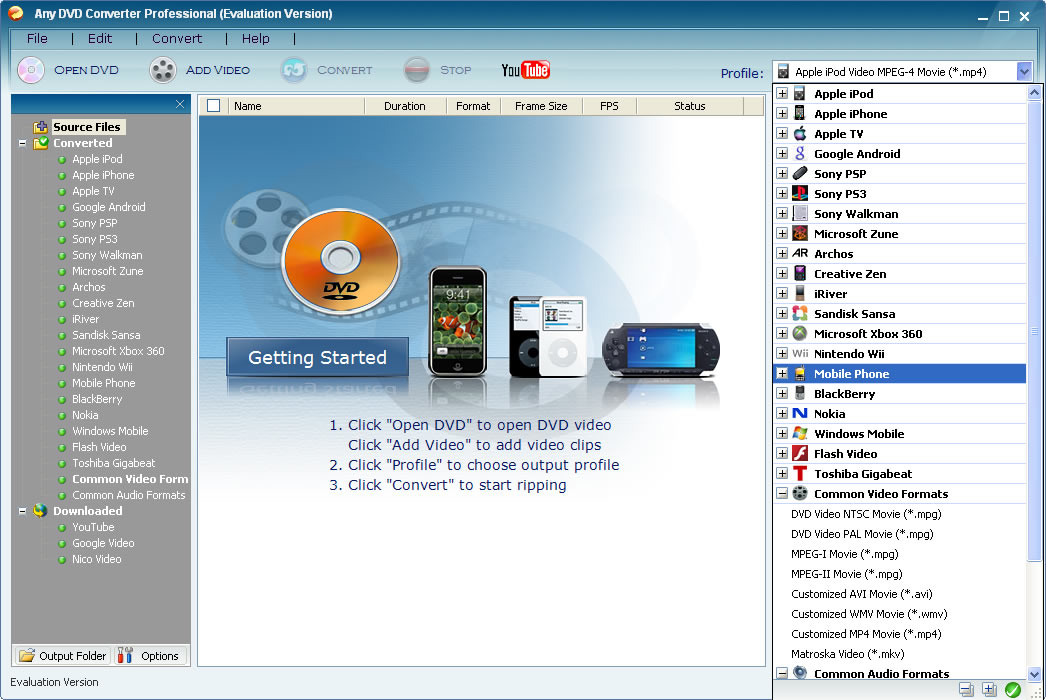Expand the Apple iPod profile group

[x=782, y=93]
